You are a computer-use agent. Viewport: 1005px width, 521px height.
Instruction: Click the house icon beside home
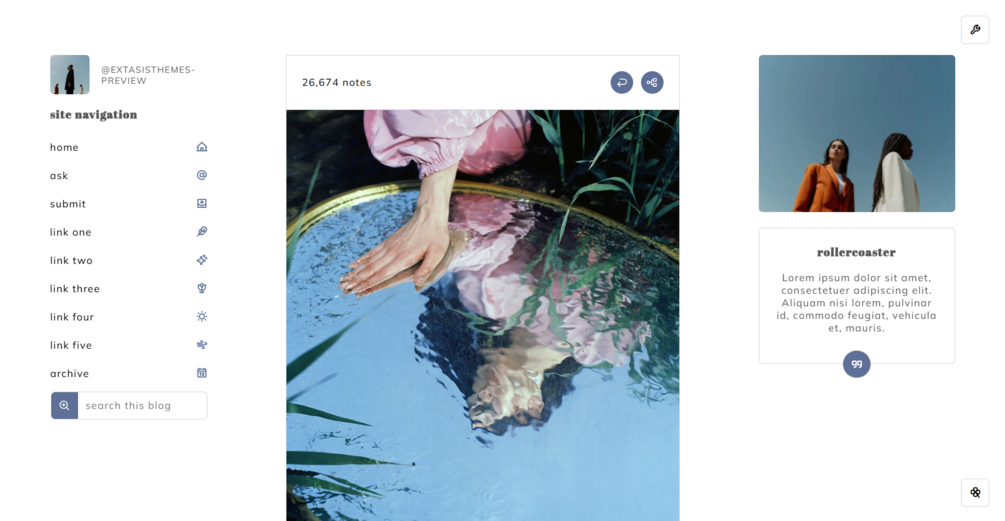pos(202,147)
